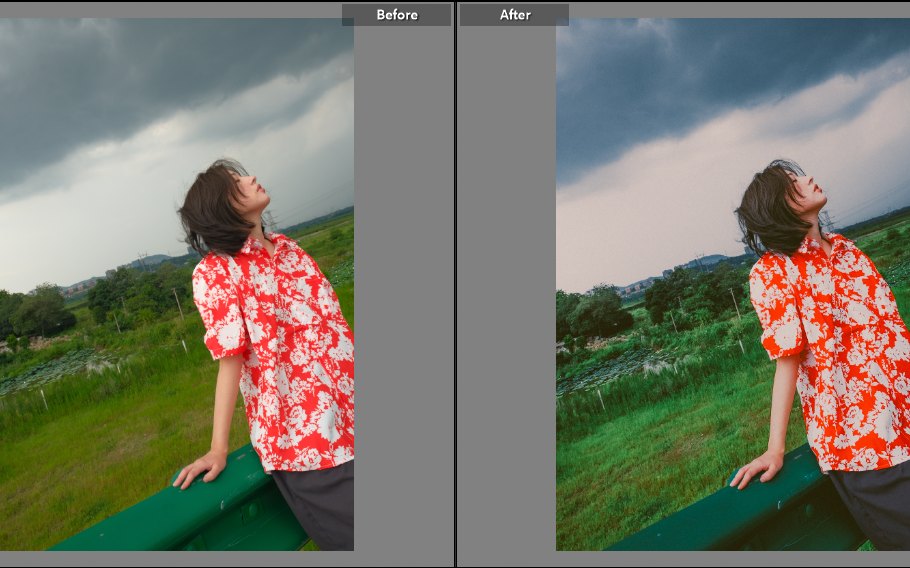Click the woman's hand in After image

click(x=755, y=470)
